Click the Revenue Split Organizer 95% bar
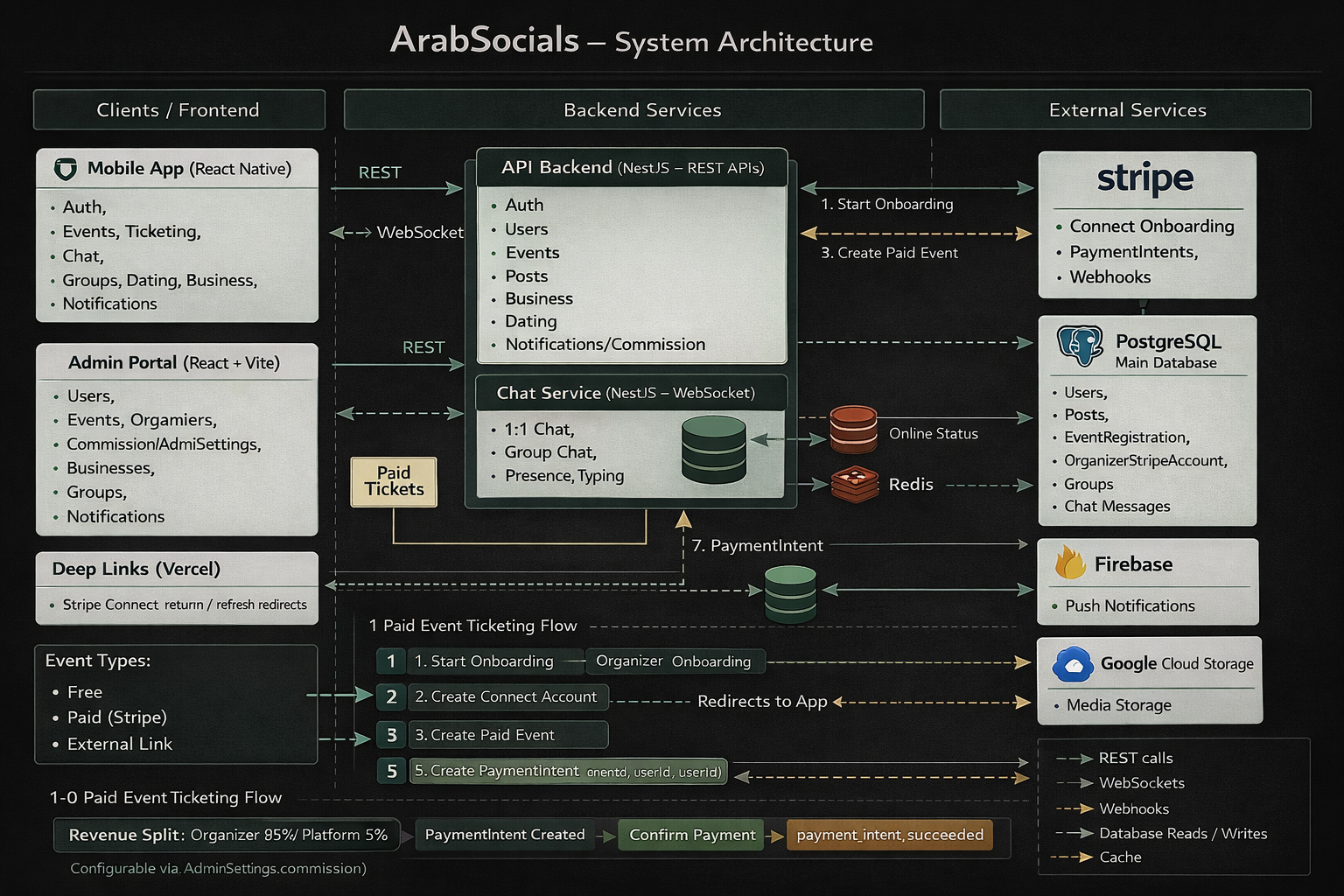Image resolution: width=1344 pixels, height=896 pixels. click(226, 835)
